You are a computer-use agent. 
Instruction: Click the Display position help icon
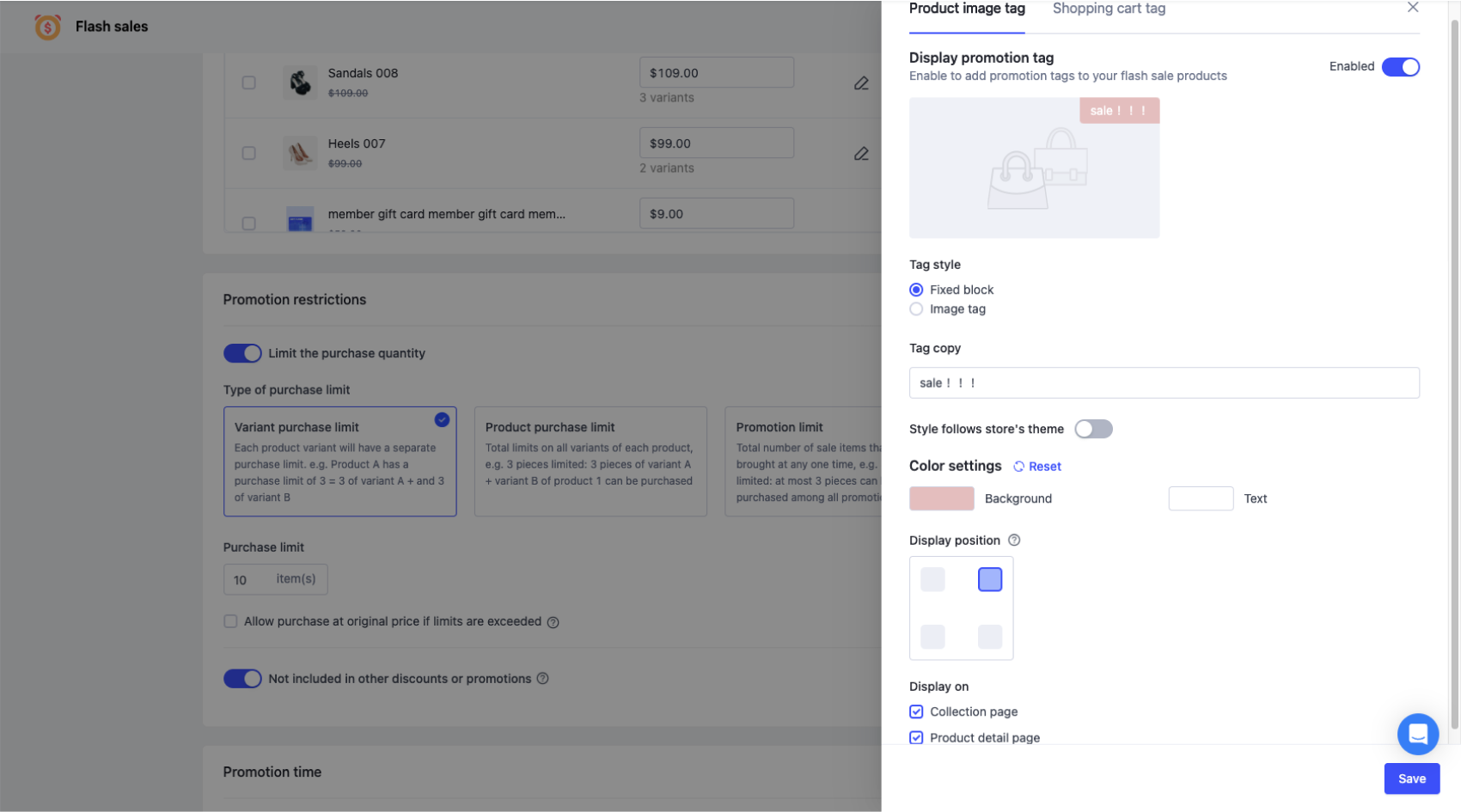(x=1014, y=540)
